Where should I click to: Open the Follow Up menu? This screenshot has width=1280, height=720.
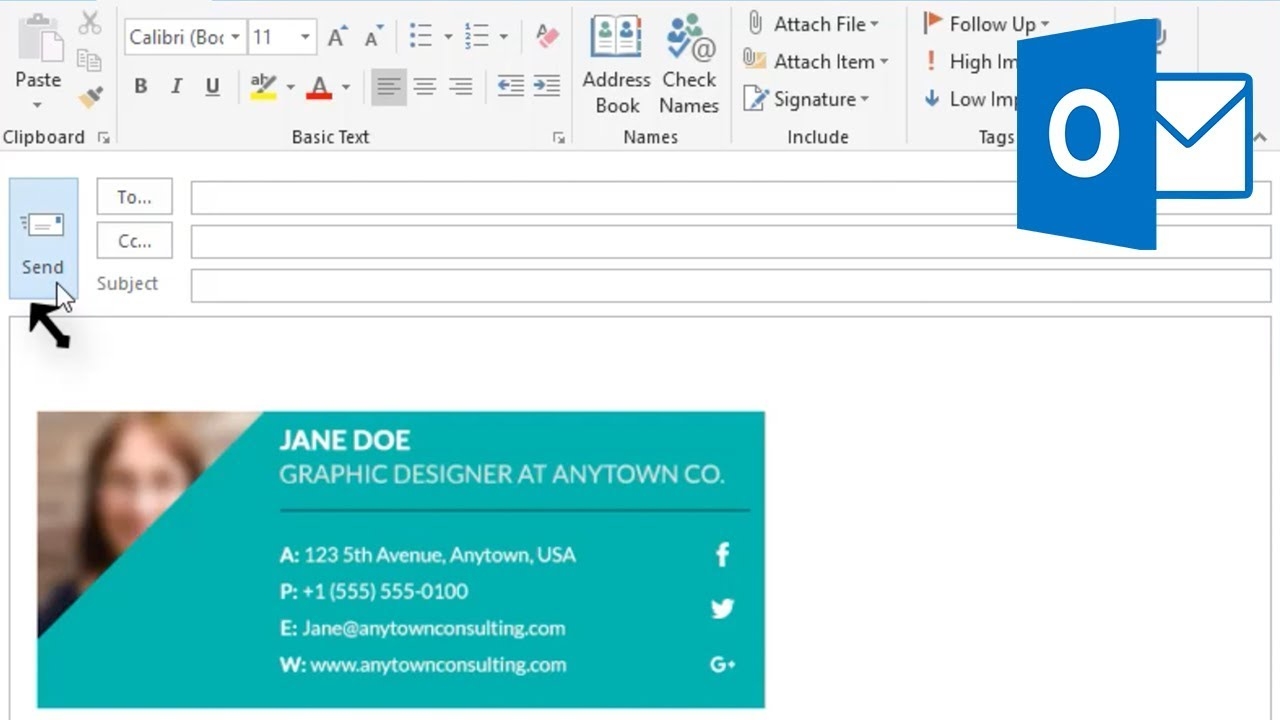pos(990,23)
